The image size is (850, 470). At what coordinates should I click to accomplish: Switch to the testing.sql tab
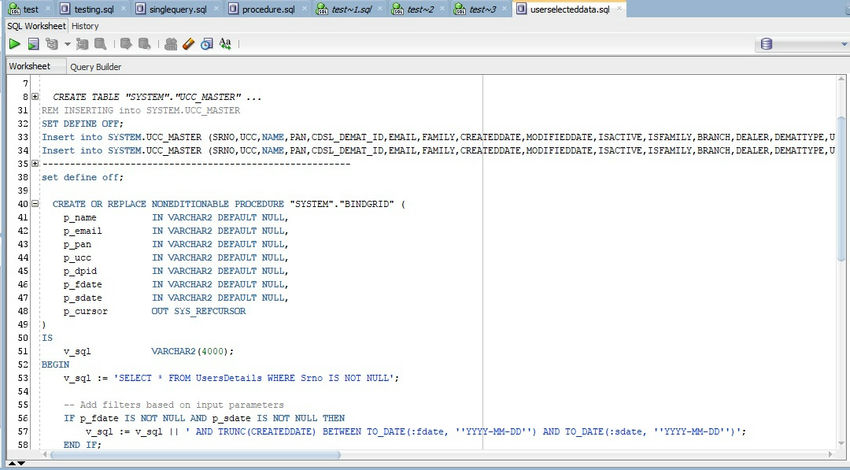point(88,9)
